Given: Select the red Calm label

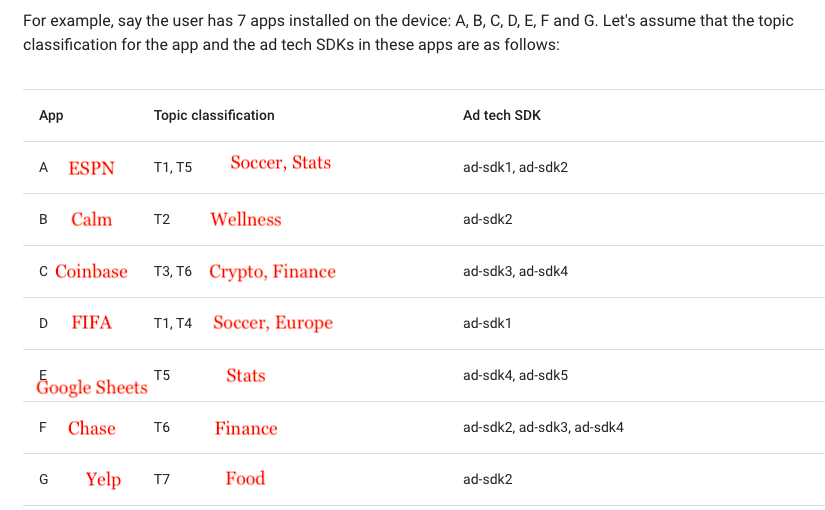Looking at the screenshot, I should click(x=92, y=219).
